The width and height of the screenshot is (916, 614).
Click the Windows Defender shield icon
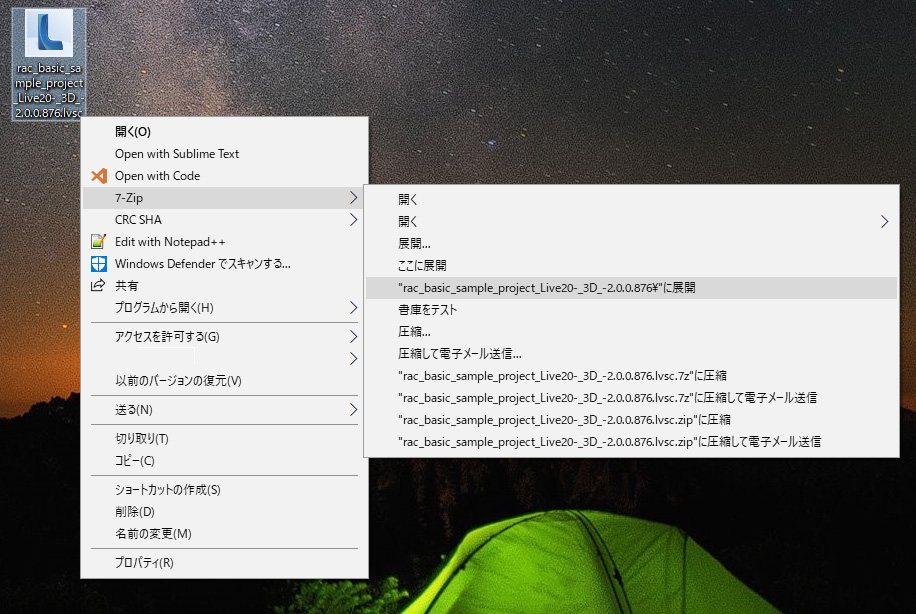click(99, 263)
